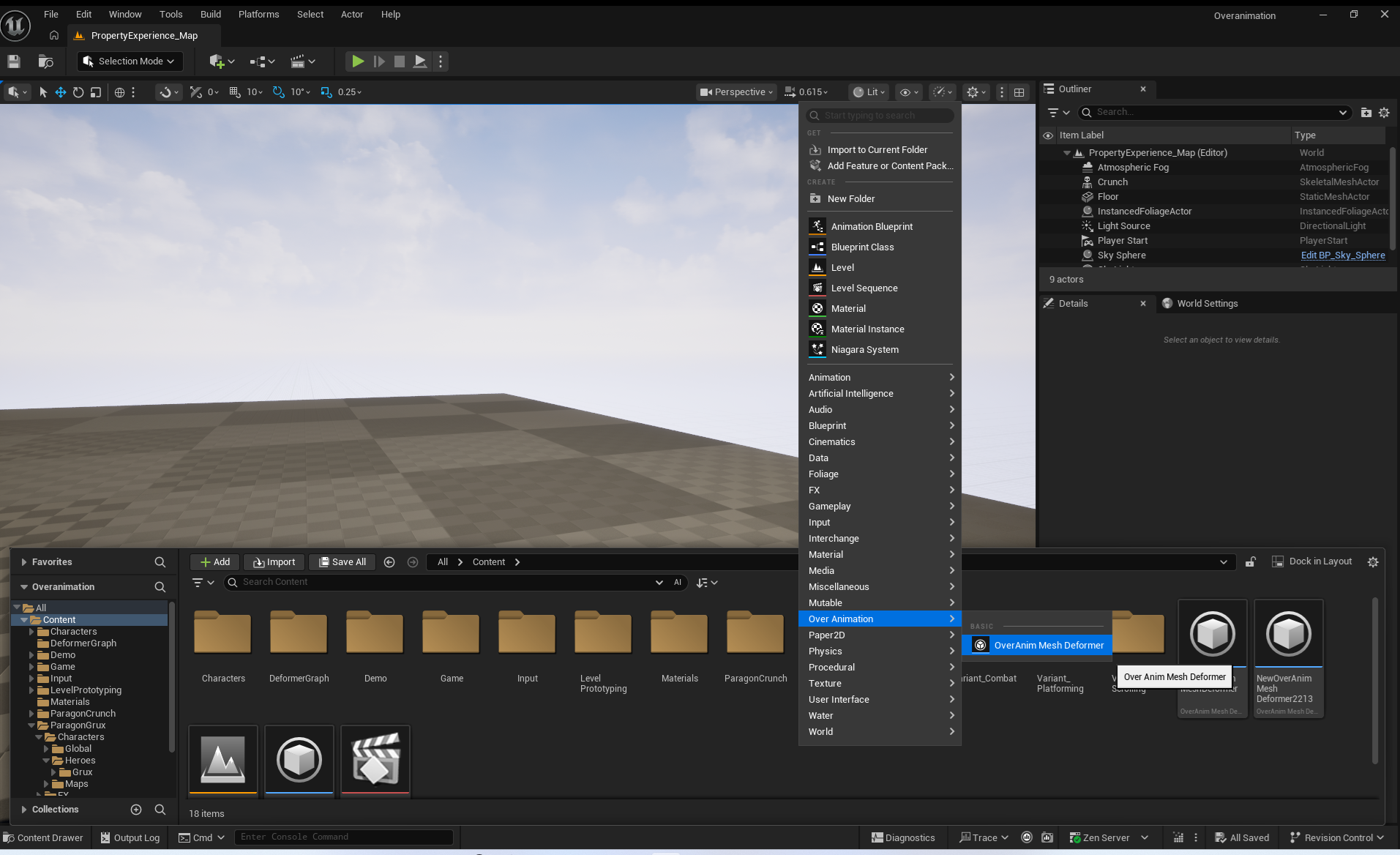Click the Save current level icon
This screenshot has height=855, width=1400.
tap(14, 61)
